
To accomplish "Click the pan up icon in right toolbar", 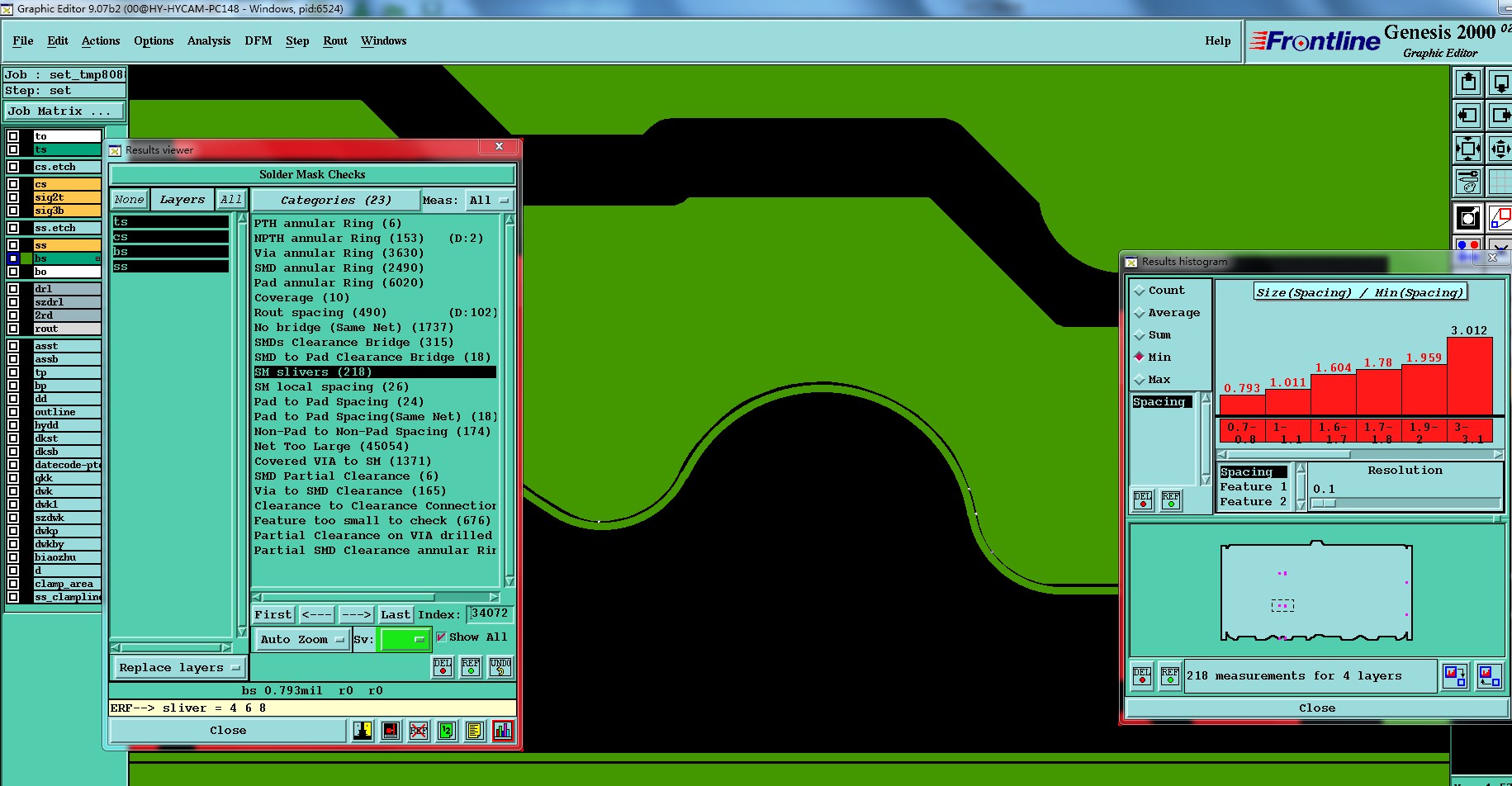I will click(x=1467, y=82).
